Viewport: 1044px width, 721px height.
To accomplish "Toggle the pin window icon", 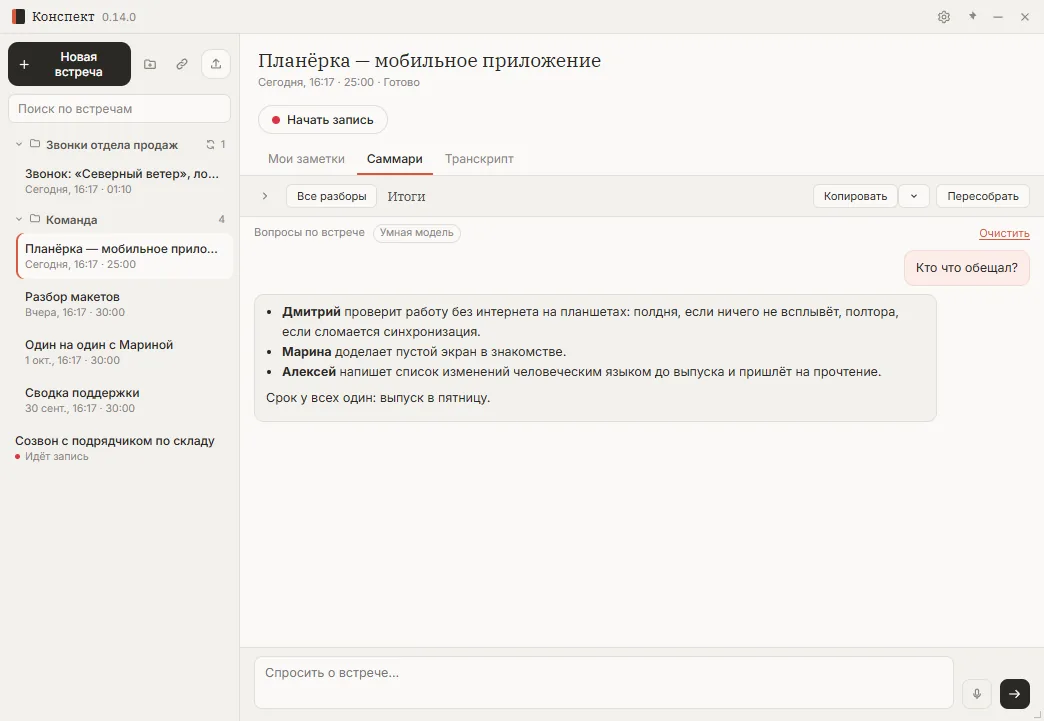I will pyautogui.click(x=972, y=16).
